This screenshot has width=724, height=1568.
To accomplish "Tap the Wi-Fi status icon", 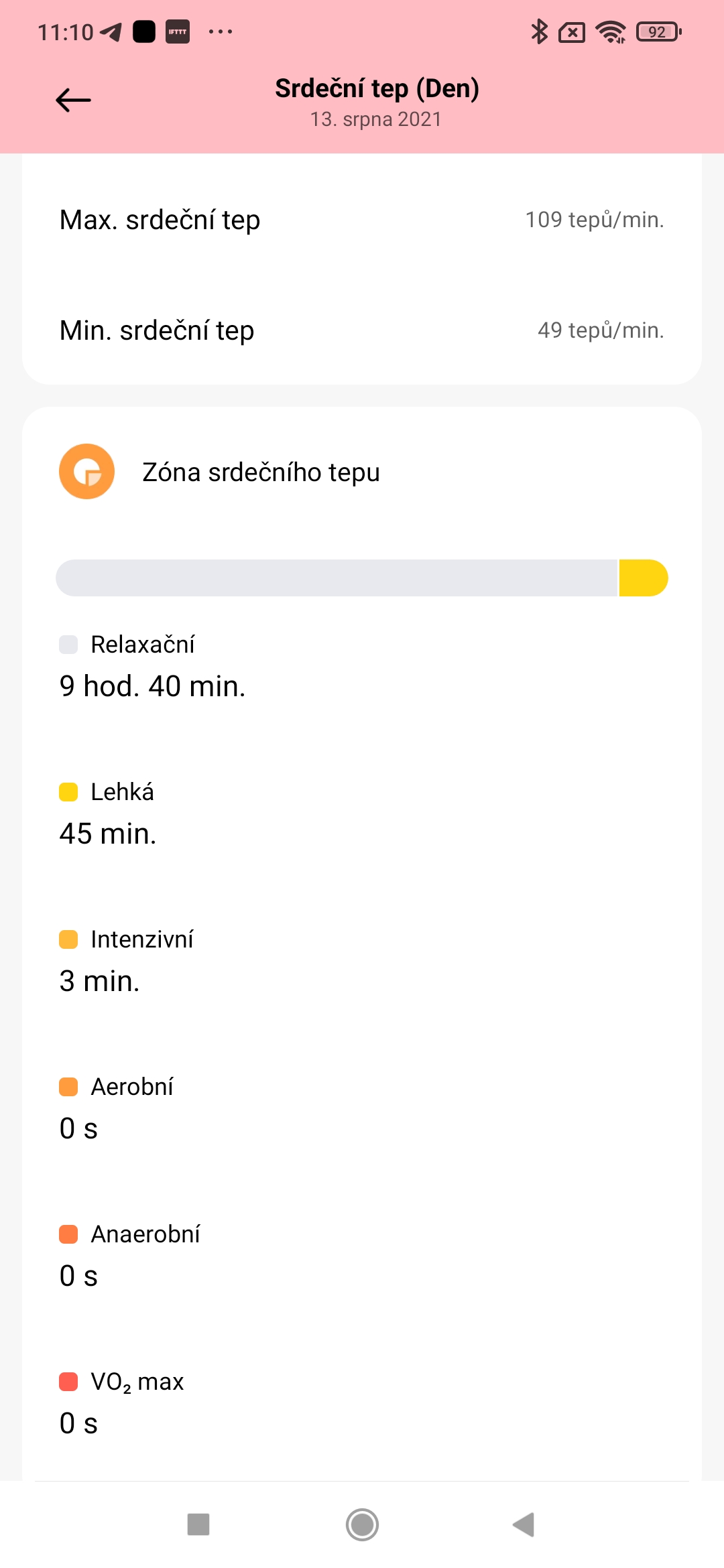I will tap(611, 31).
